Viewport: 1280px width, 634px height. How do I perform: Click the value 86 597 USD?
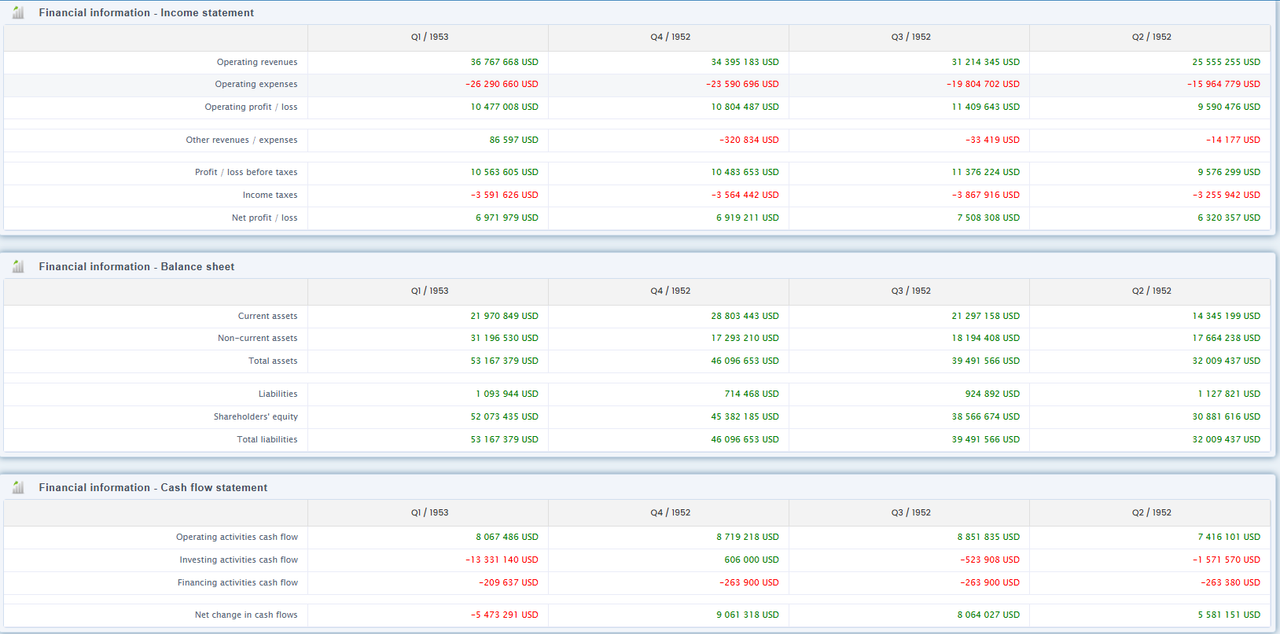click(514, 140)
